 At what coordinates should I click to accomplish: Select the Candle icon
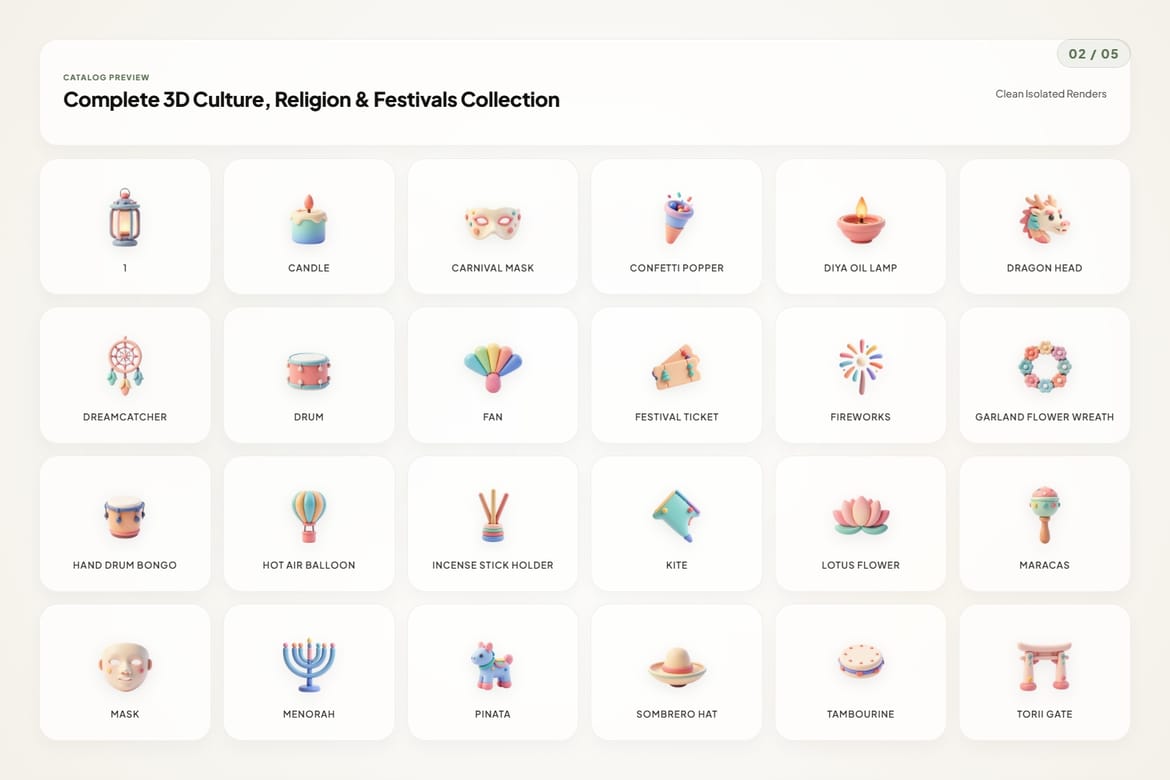(309, 219)
